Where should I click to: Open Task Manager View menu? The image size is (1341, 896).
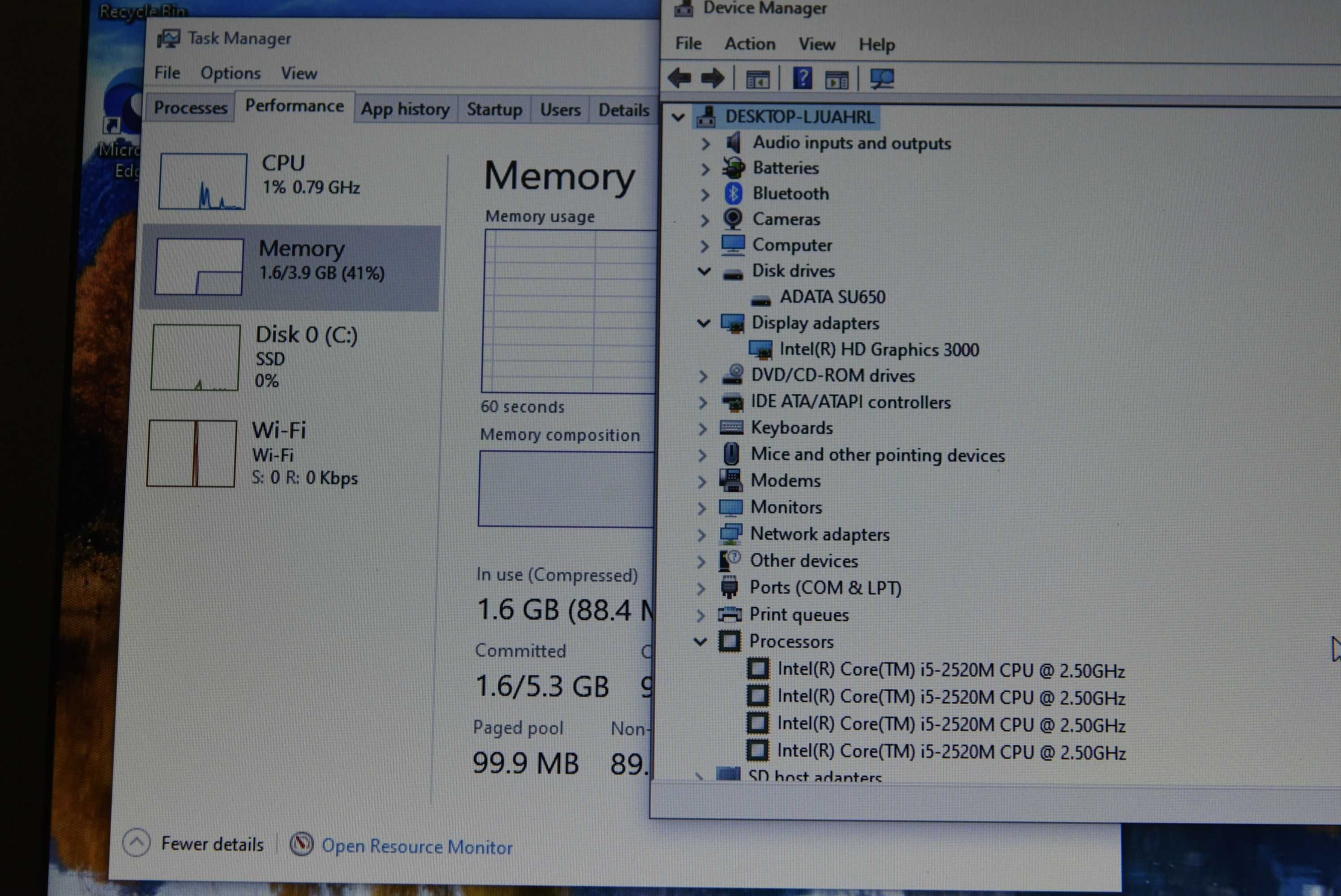(299, 74)
